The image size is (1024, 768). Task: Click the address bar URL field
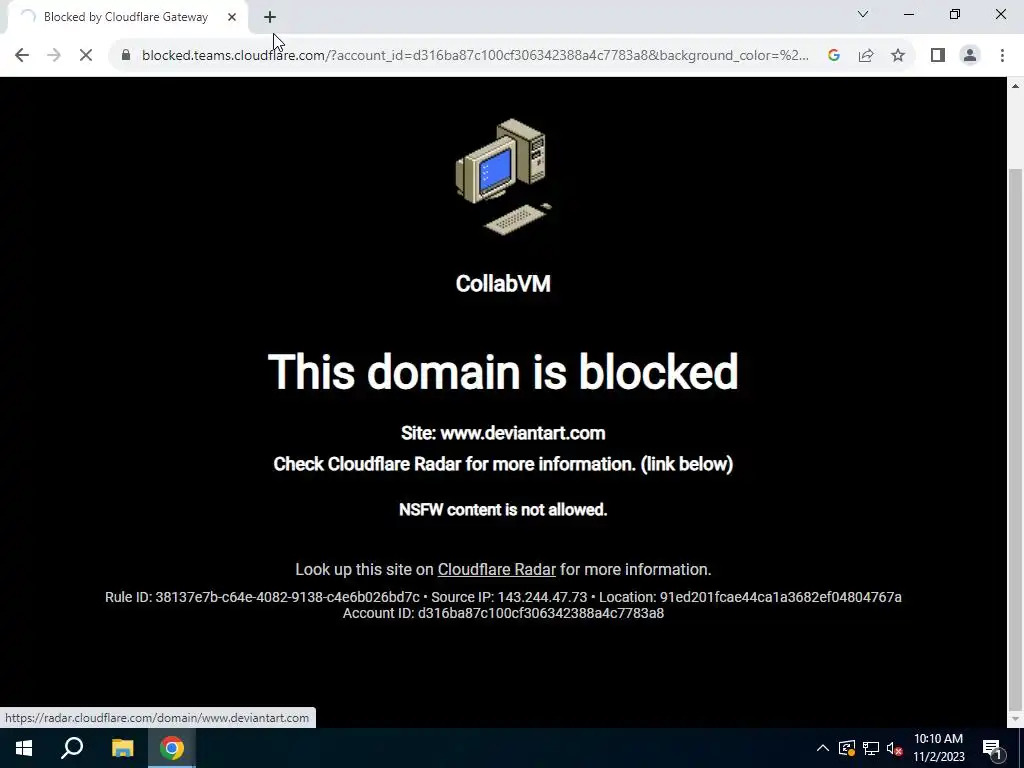[x=475, y=55]
